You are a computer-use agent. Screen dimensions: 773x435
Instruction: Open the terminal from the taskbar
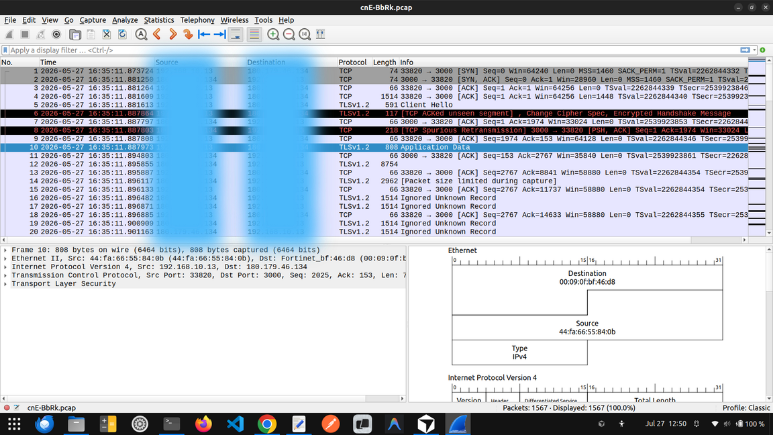(172, 424)
